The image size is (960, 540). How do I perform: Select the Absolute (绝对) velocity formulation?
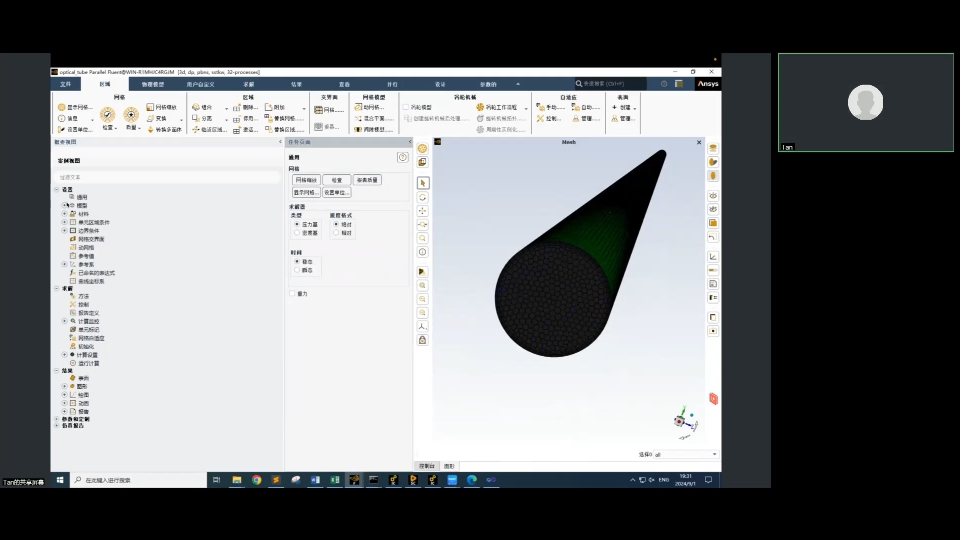(x=336, y=224)
